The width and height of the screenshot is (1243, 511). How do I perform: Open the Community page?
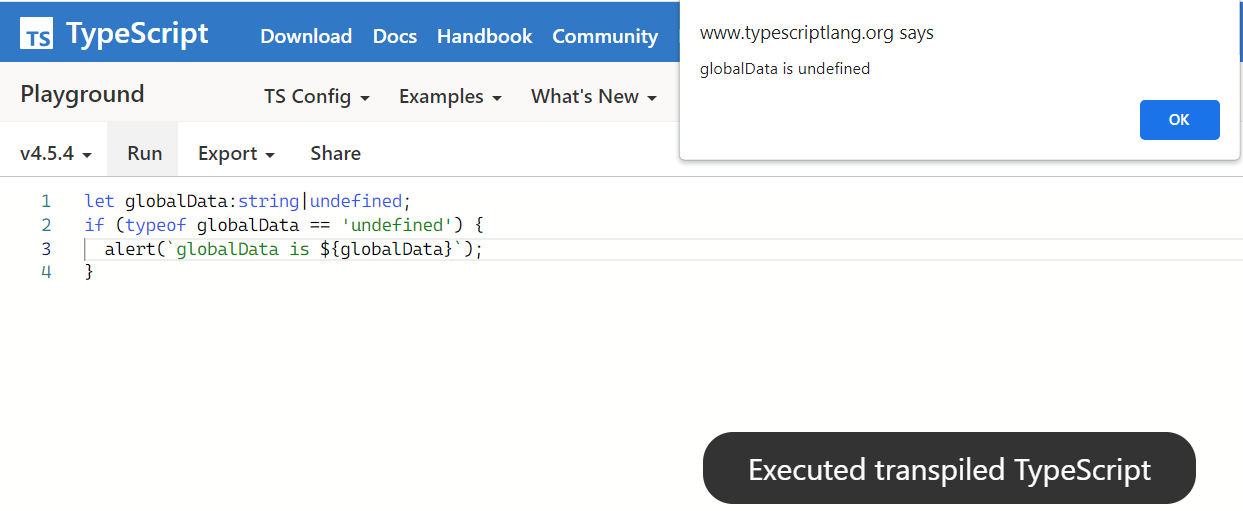(605, 36)
